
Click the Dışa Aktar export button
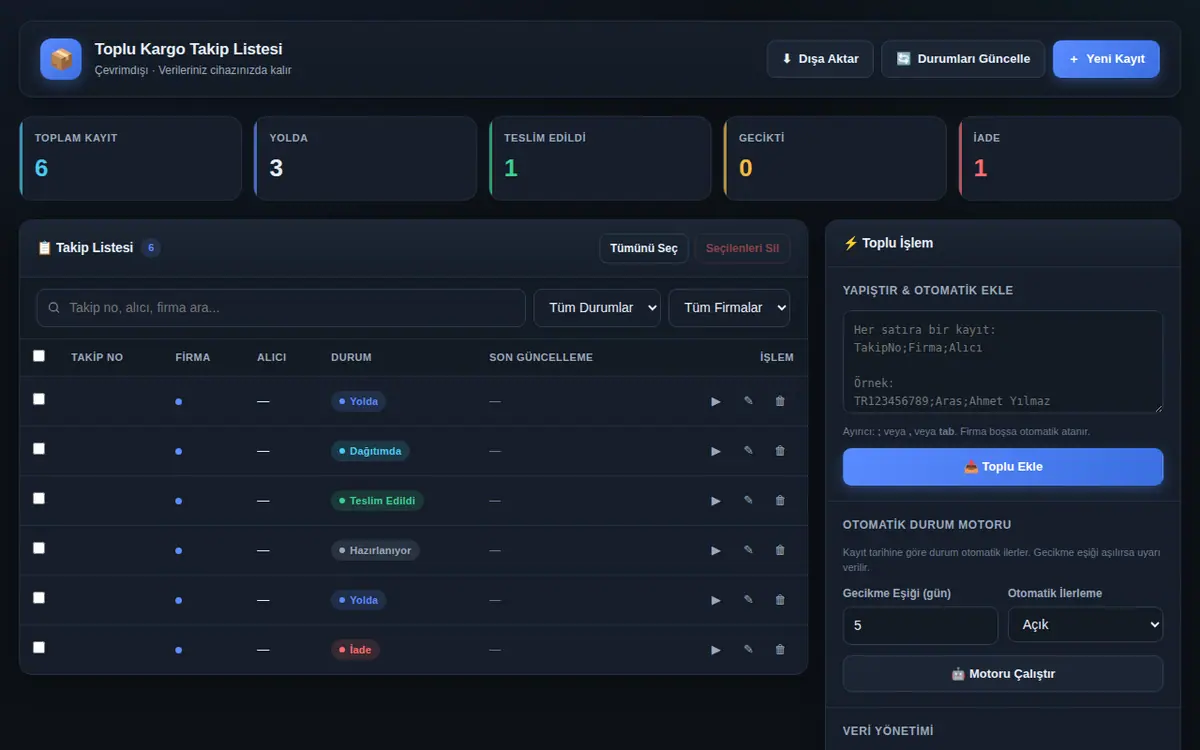pyautogui.click(x=820, y=59)
